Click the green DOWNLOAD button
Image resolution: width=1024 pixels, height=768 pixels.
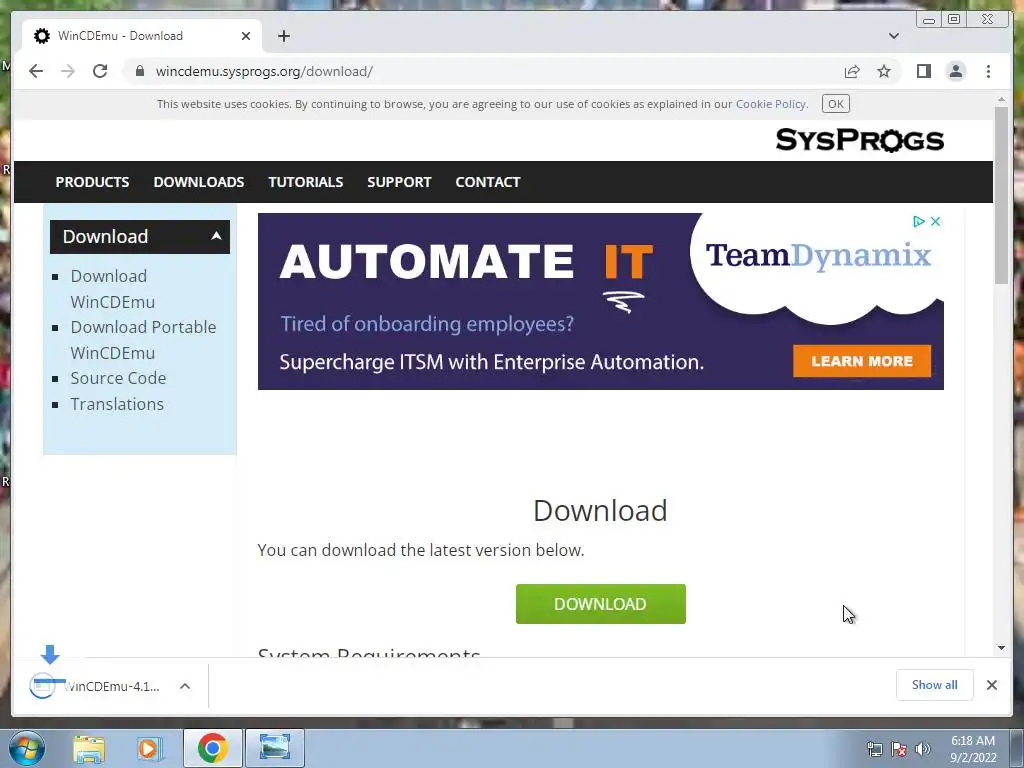600,604
